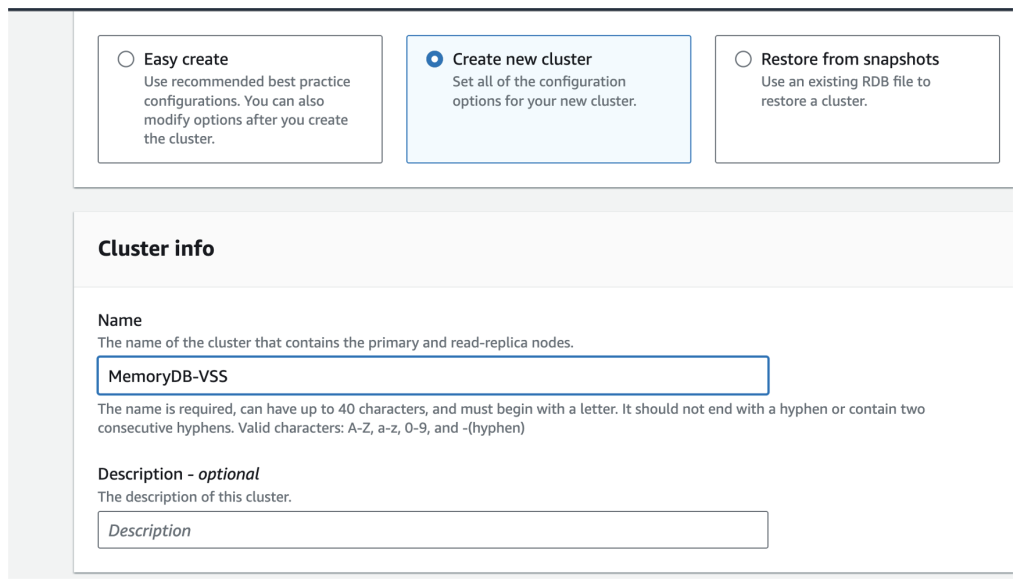Click the word "optional" in Description label
Screen dimensions: 1024x587
[229, 474]
